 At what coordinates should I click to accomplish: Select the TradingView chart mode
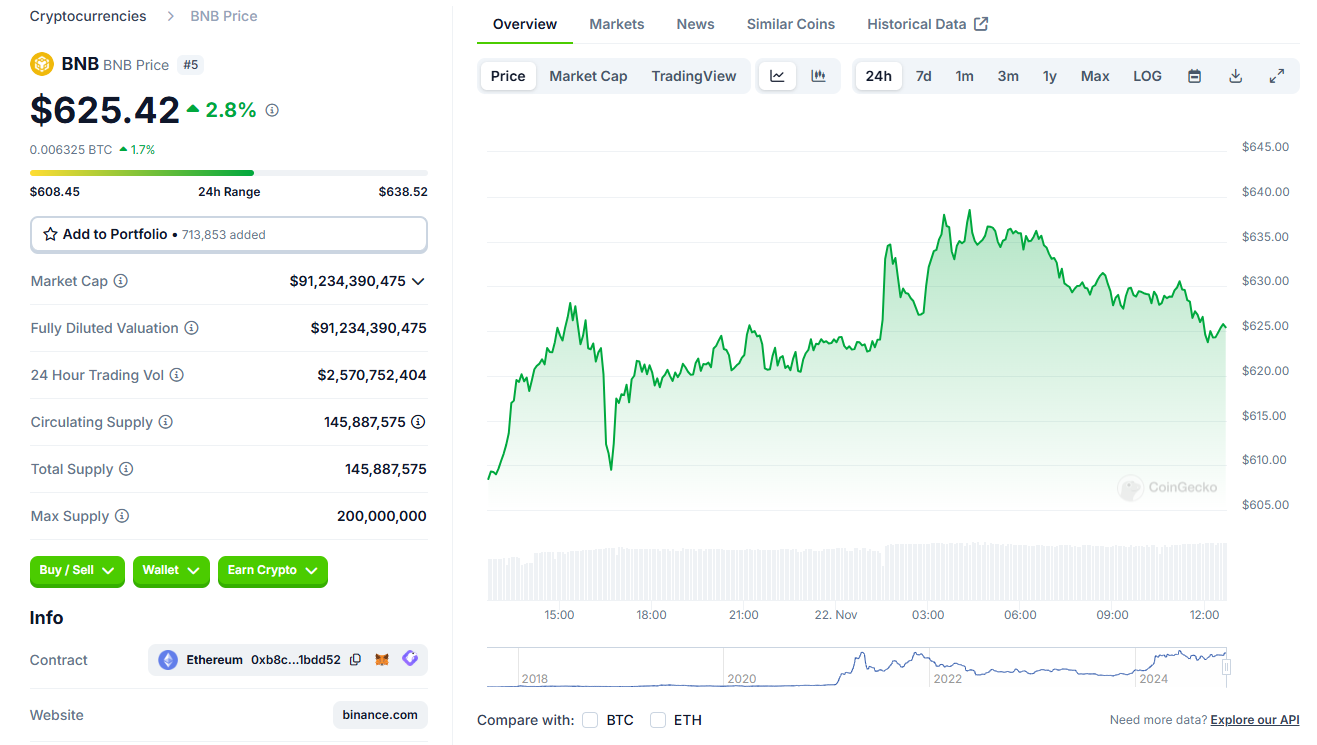(694, 76)
